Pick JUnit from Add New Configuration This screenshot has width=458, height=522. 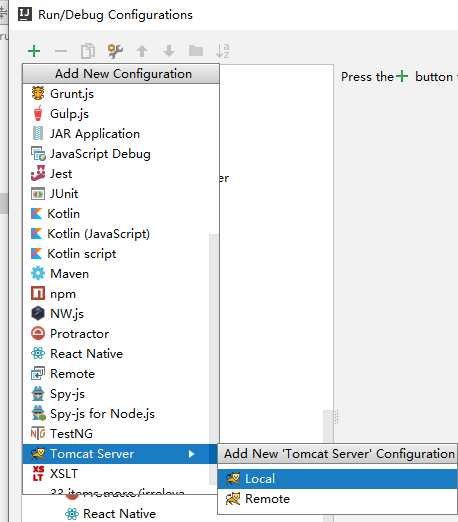pyautogui.click(x=121, y=194)
